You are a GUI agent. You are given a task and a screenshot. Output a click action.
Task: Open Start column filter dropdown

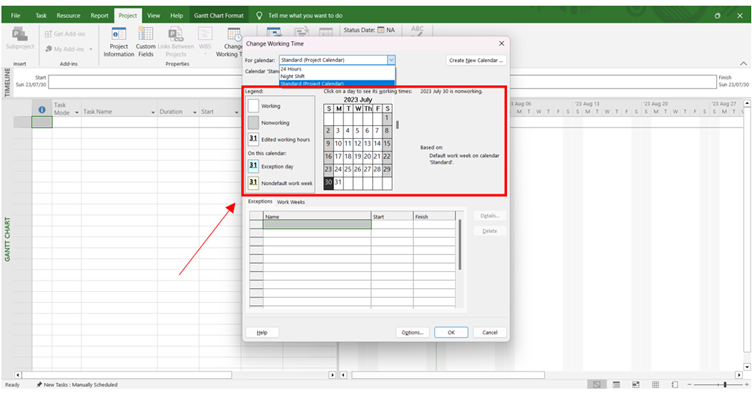[x=236, y=112]
